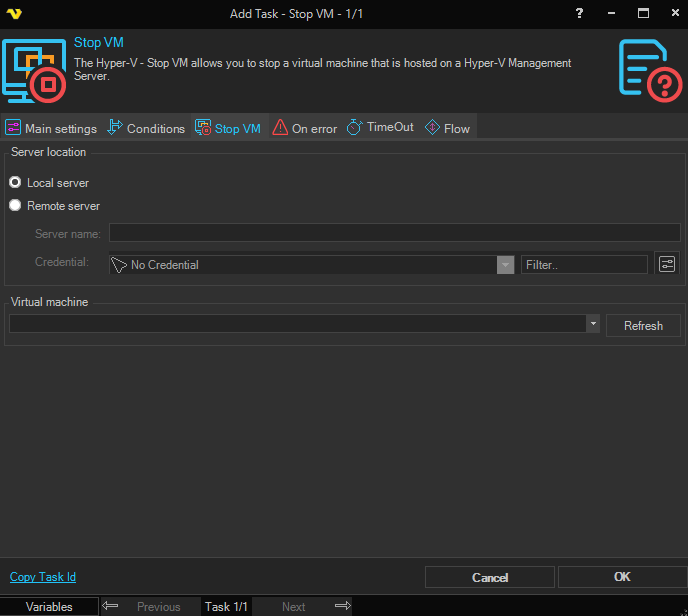
Task: Open the Conditions tab
Action: pyautogui.click(x=146, y=128)
